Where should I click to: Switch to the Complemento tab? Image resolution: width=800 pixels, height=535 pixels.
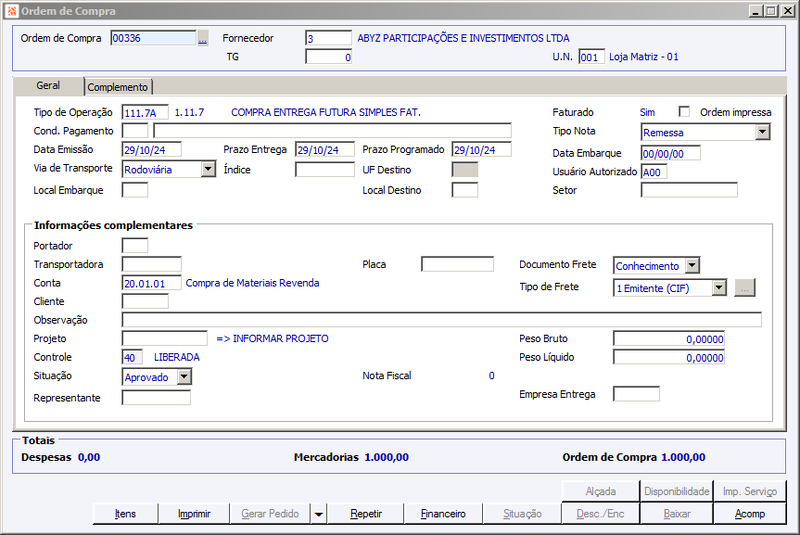pos(118,87)
